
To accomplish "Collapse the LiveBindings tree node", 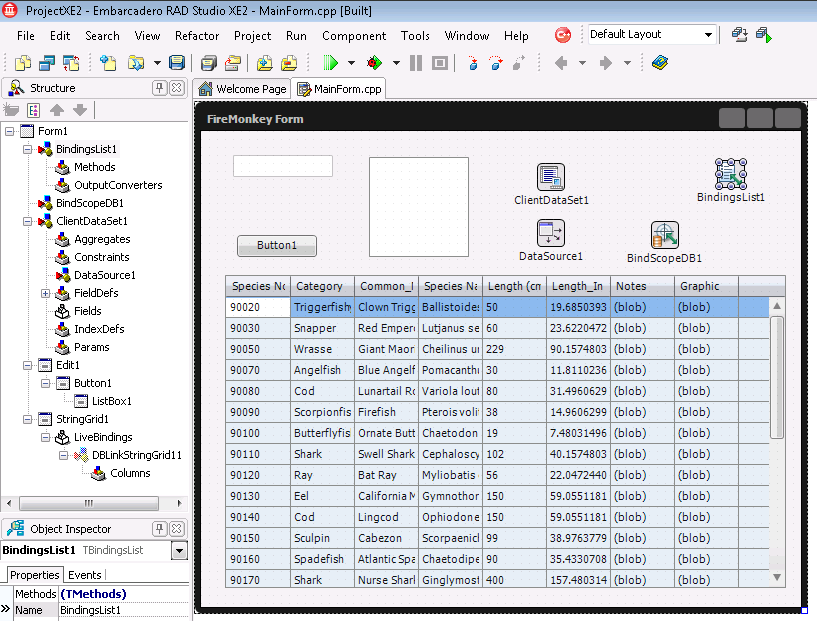I will point(46,437).
